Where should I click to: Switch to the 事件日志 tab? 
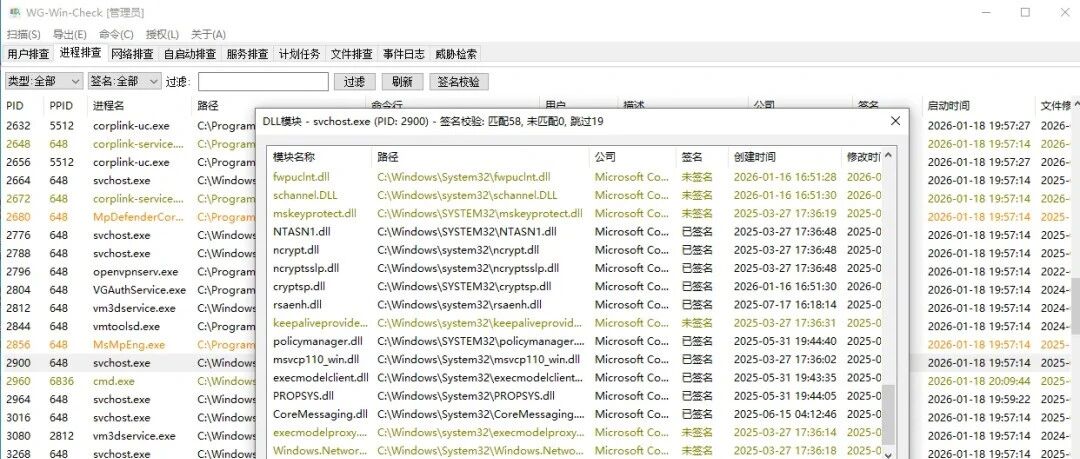404,54
